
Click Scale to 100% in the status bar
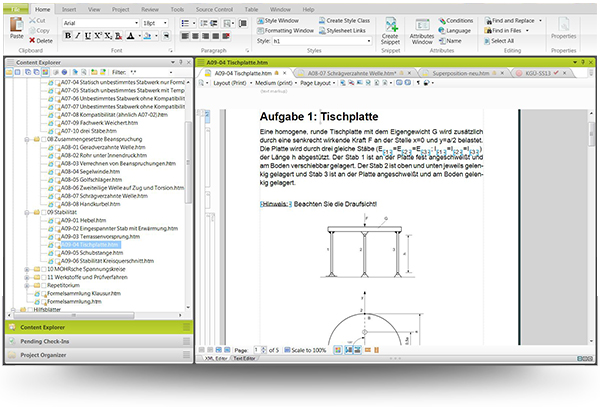(x=305, y=350)
